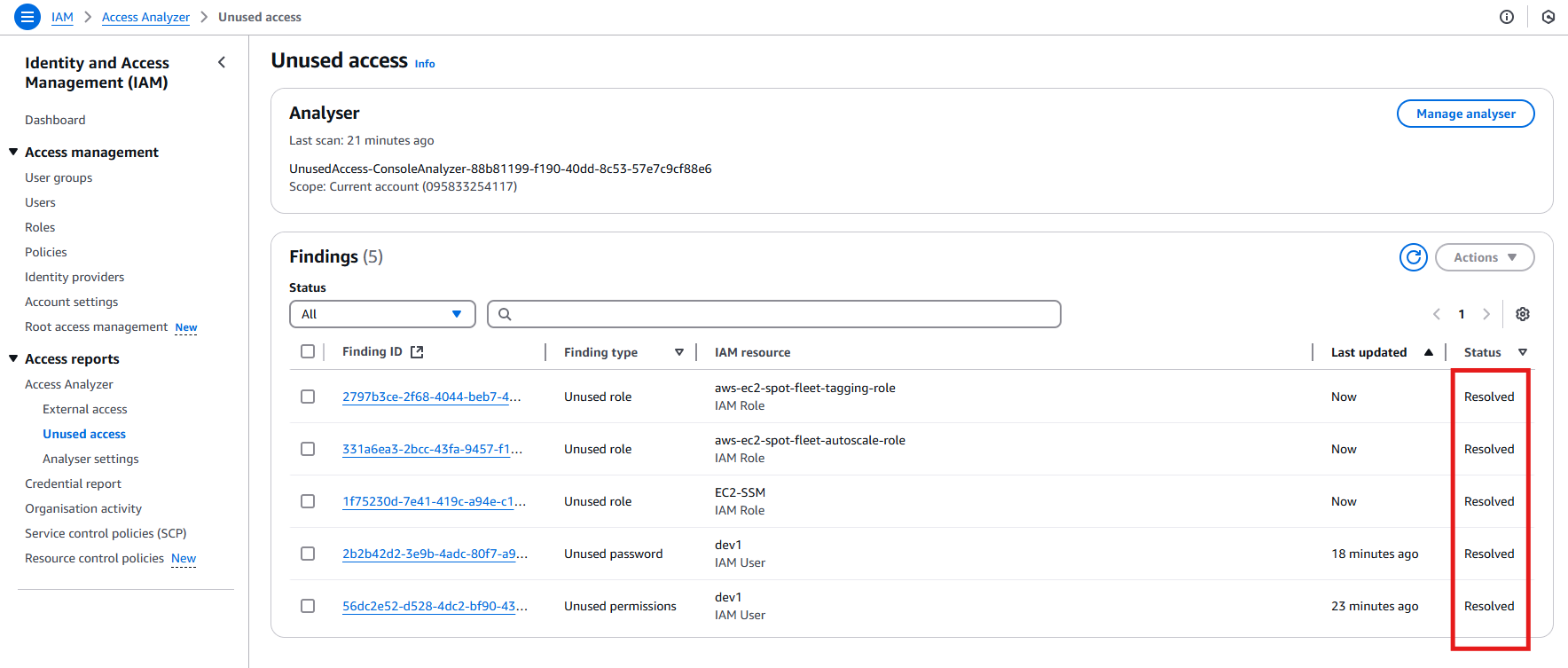1568x668 pixels.
Task: Go to previous findings page arrow
Action: (x=1437, y=314)
